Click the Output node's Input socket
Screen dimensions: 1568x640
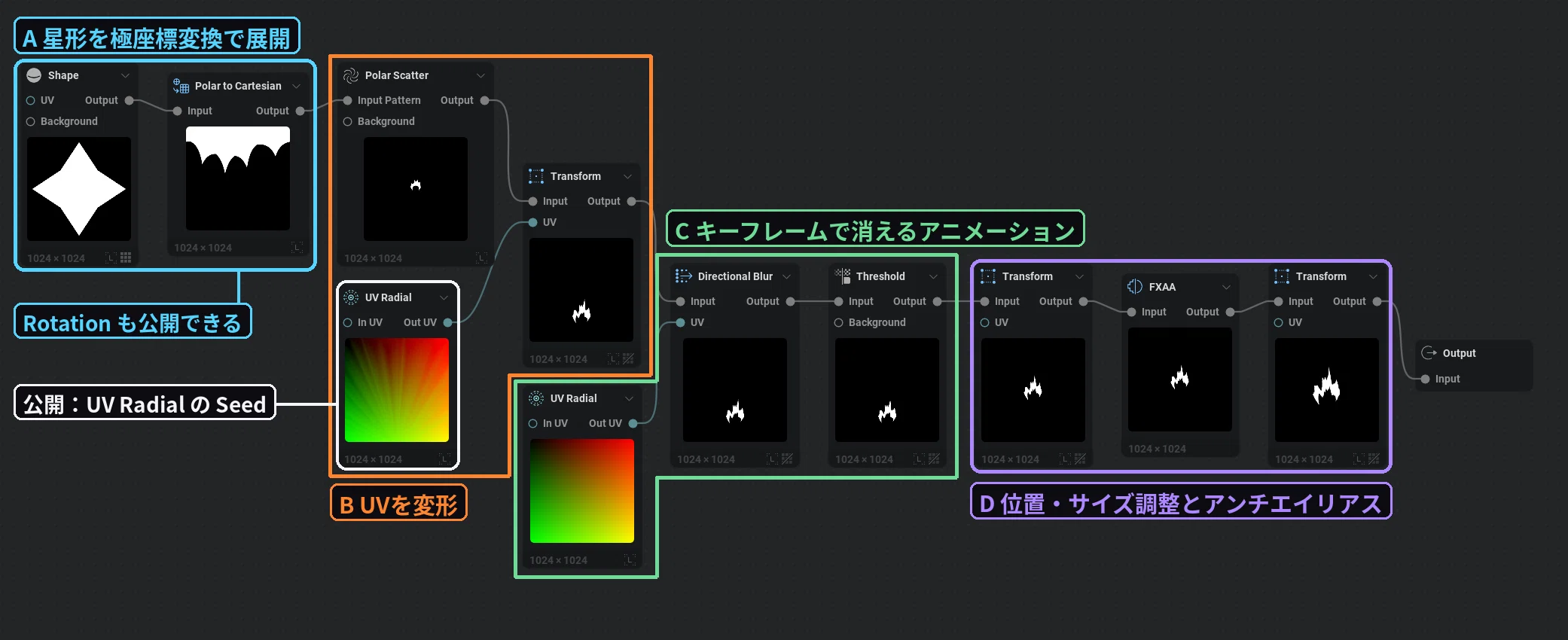point(1426,379)
